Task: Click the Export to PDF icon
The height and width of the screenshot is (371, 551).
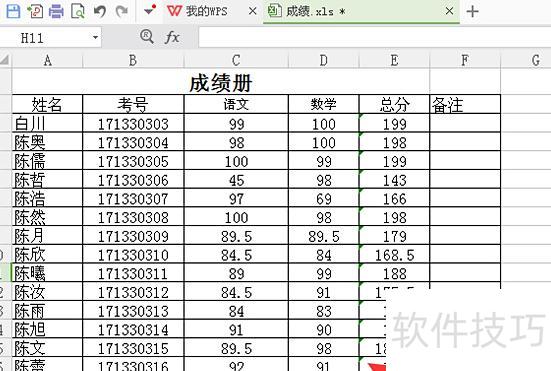Action: tap(35, 12)
